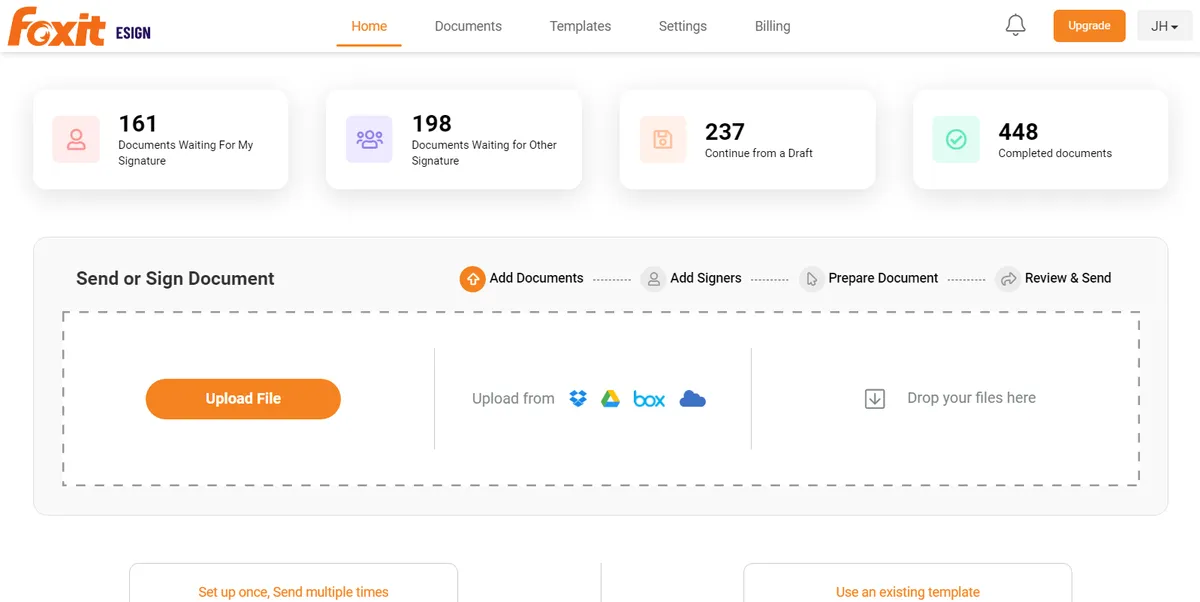
Task: Open the Billing tab
Action: click(772, 26)
